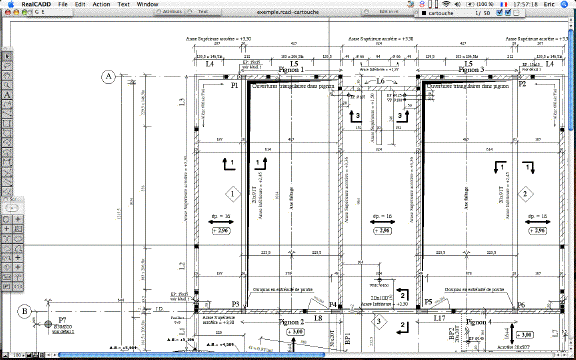Select the text 'A' tool
This screenshot has height=360, width=576.
pos(7,94)
